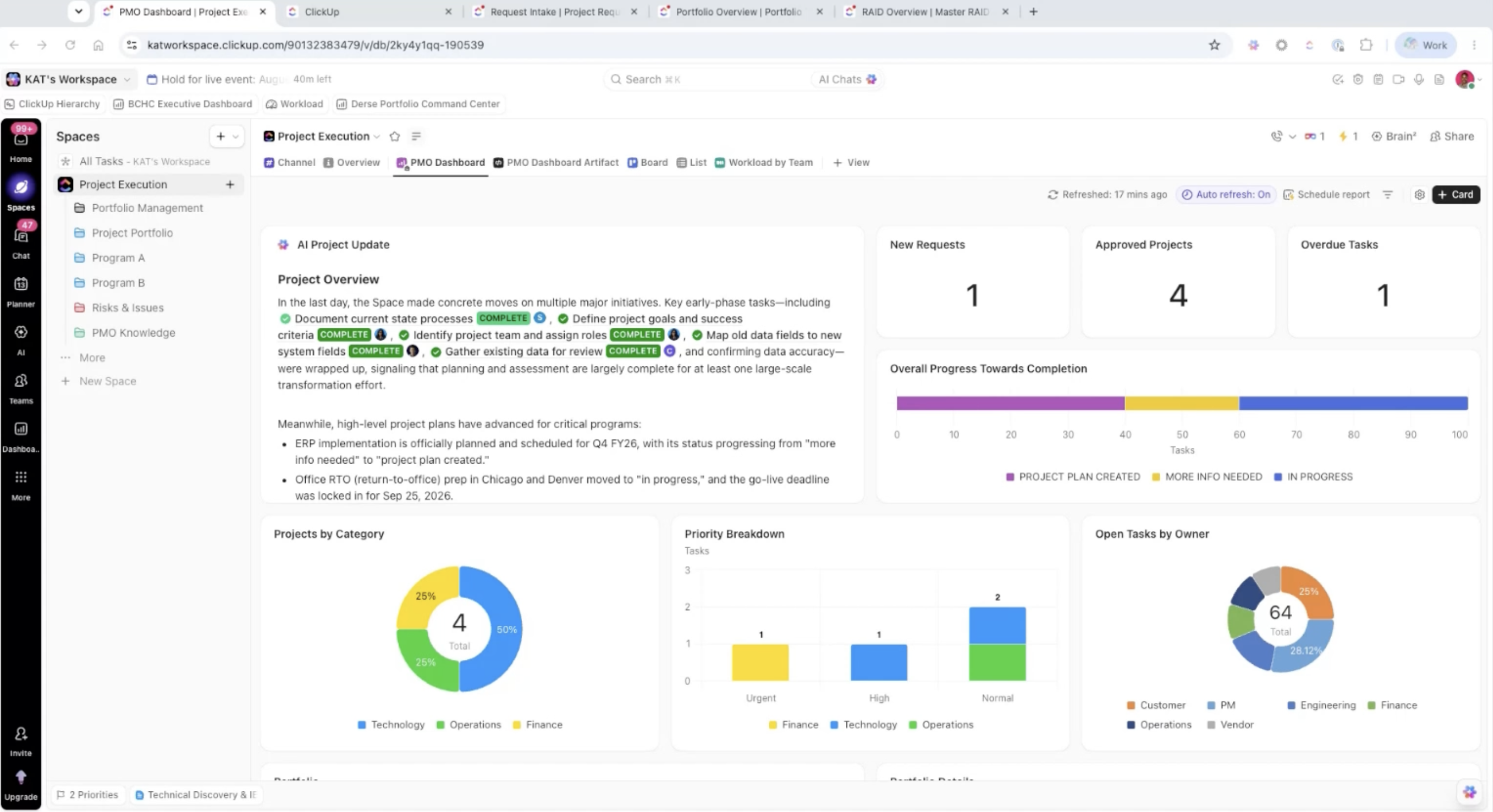Image resolution: width=1493 pixels, height=812 pixels.
Task: Open Dashboards in the left sidebar
Action: click(21, 435)
